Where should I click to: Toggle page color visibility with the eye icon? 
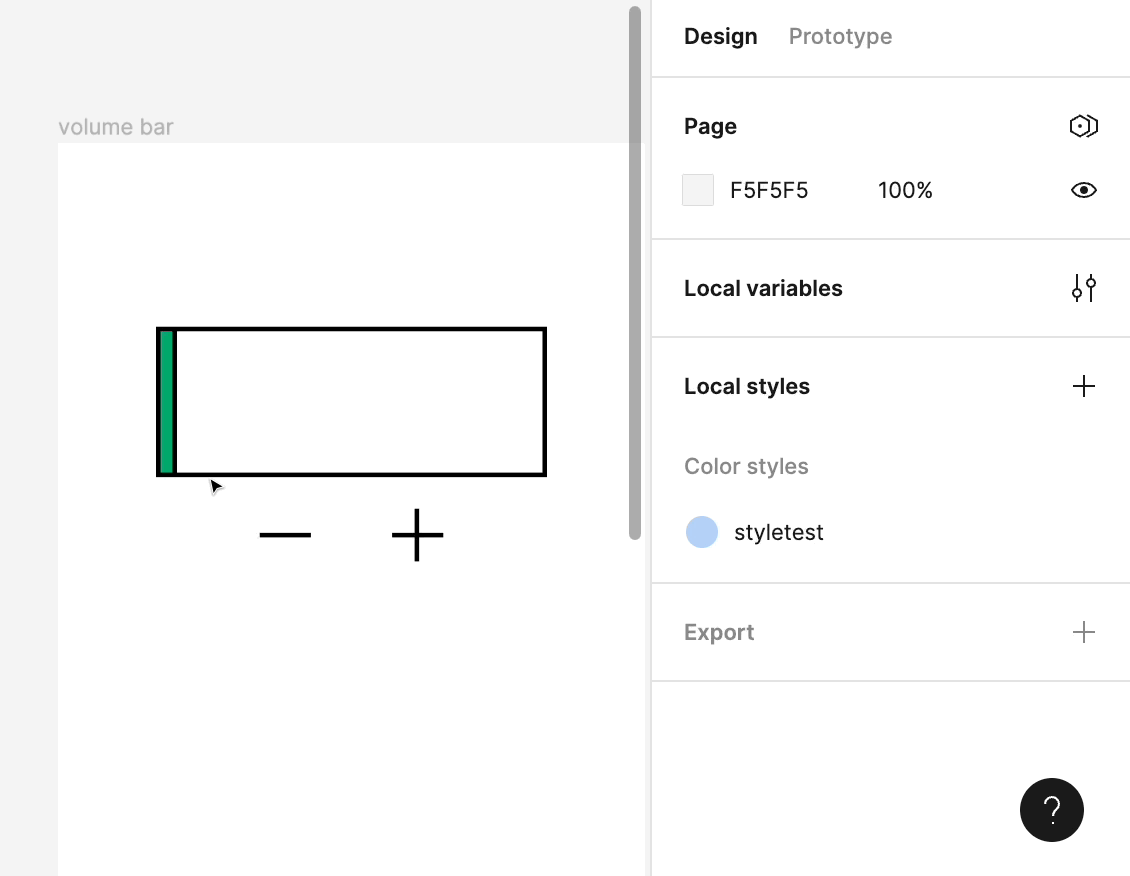[1083, 190]
